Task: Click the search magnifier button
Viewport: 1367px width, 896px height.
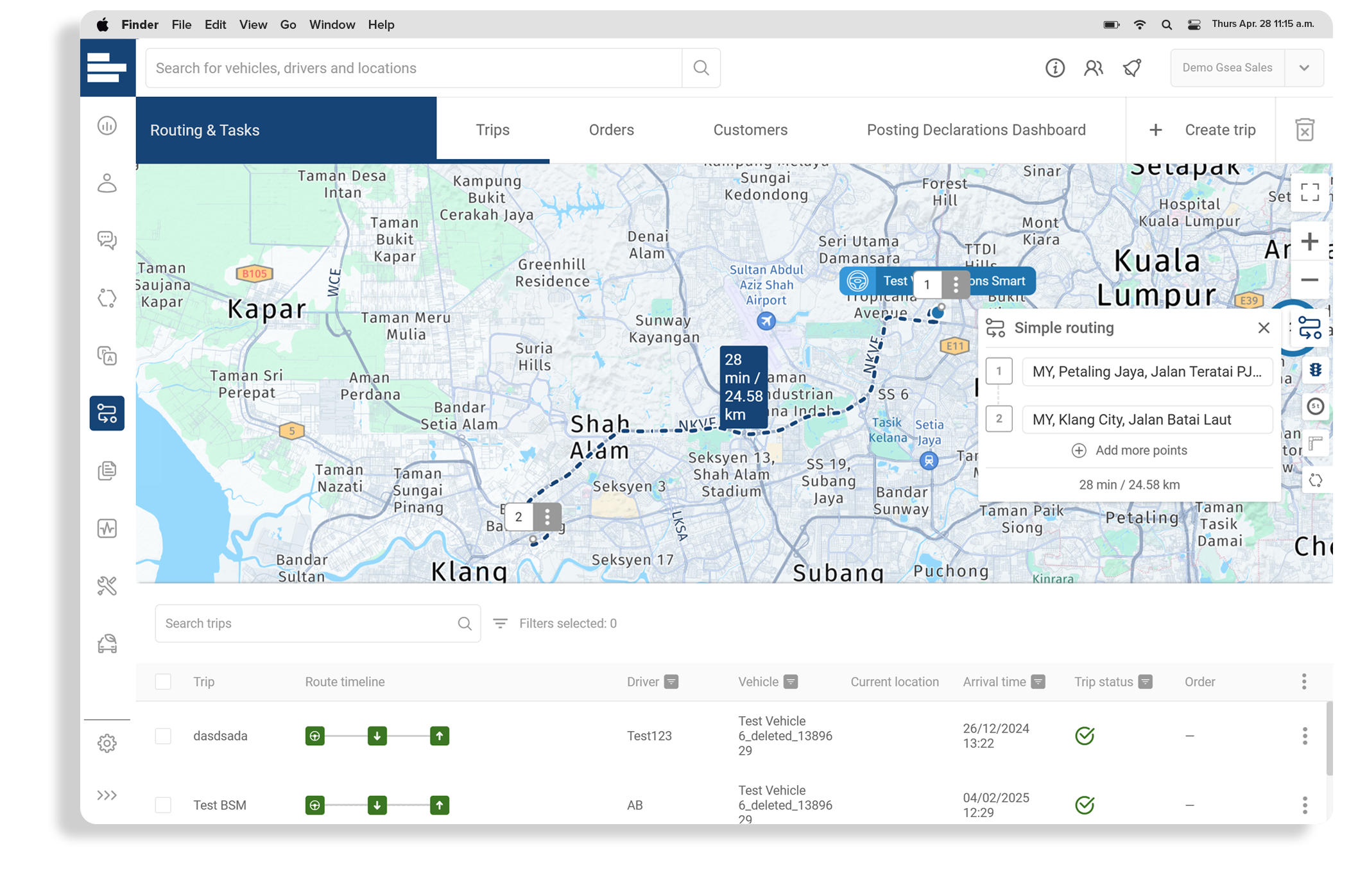Action: click(x=701, y=67)
